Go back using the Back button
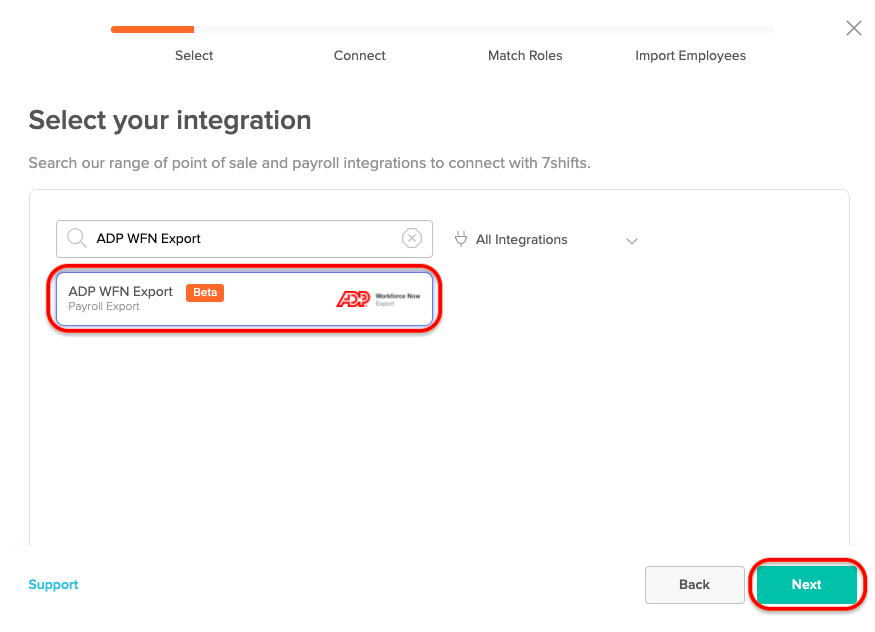The width and height of the screenshot is (875, 632). 694,585
